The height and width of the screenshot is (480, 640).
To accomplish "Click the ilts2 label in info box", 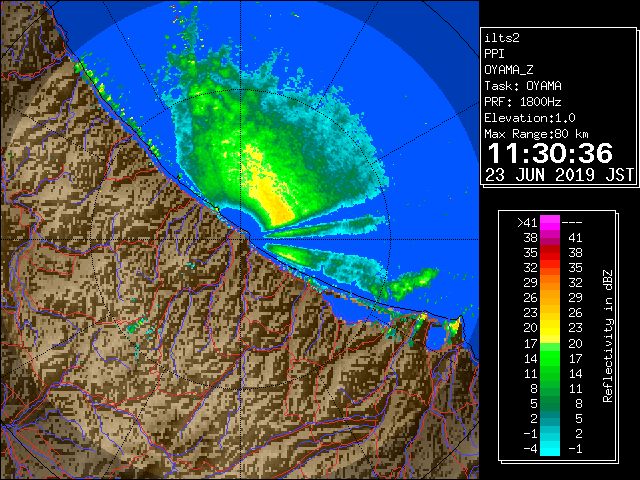I will (502, 38).
